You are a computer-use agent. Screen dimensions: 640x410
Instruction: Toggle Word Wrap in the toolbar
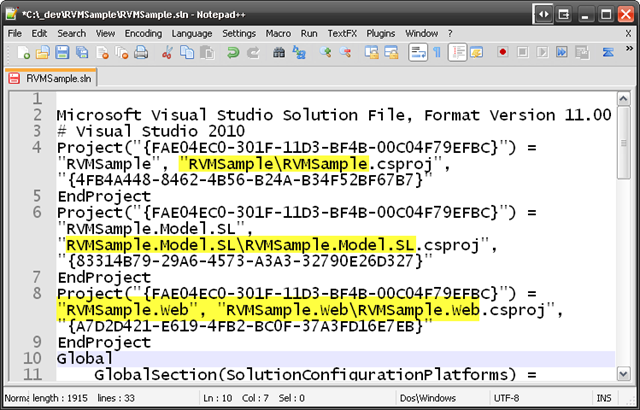coord(419,52)
